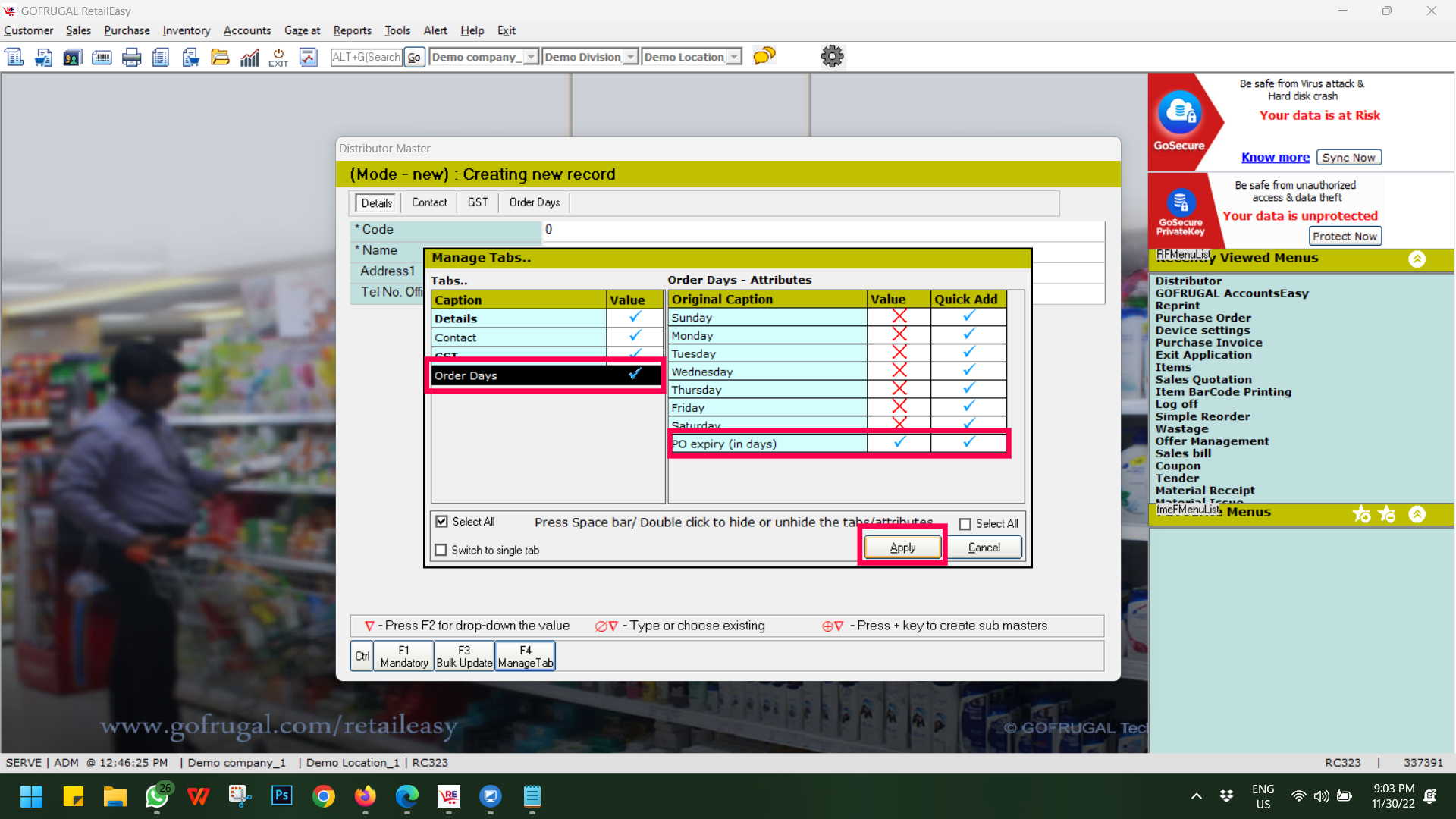Image resolution: width=1456 pixels, height=819 pixels.
Task: Expand the Demo company dropdown
Action: coord(531,57)
